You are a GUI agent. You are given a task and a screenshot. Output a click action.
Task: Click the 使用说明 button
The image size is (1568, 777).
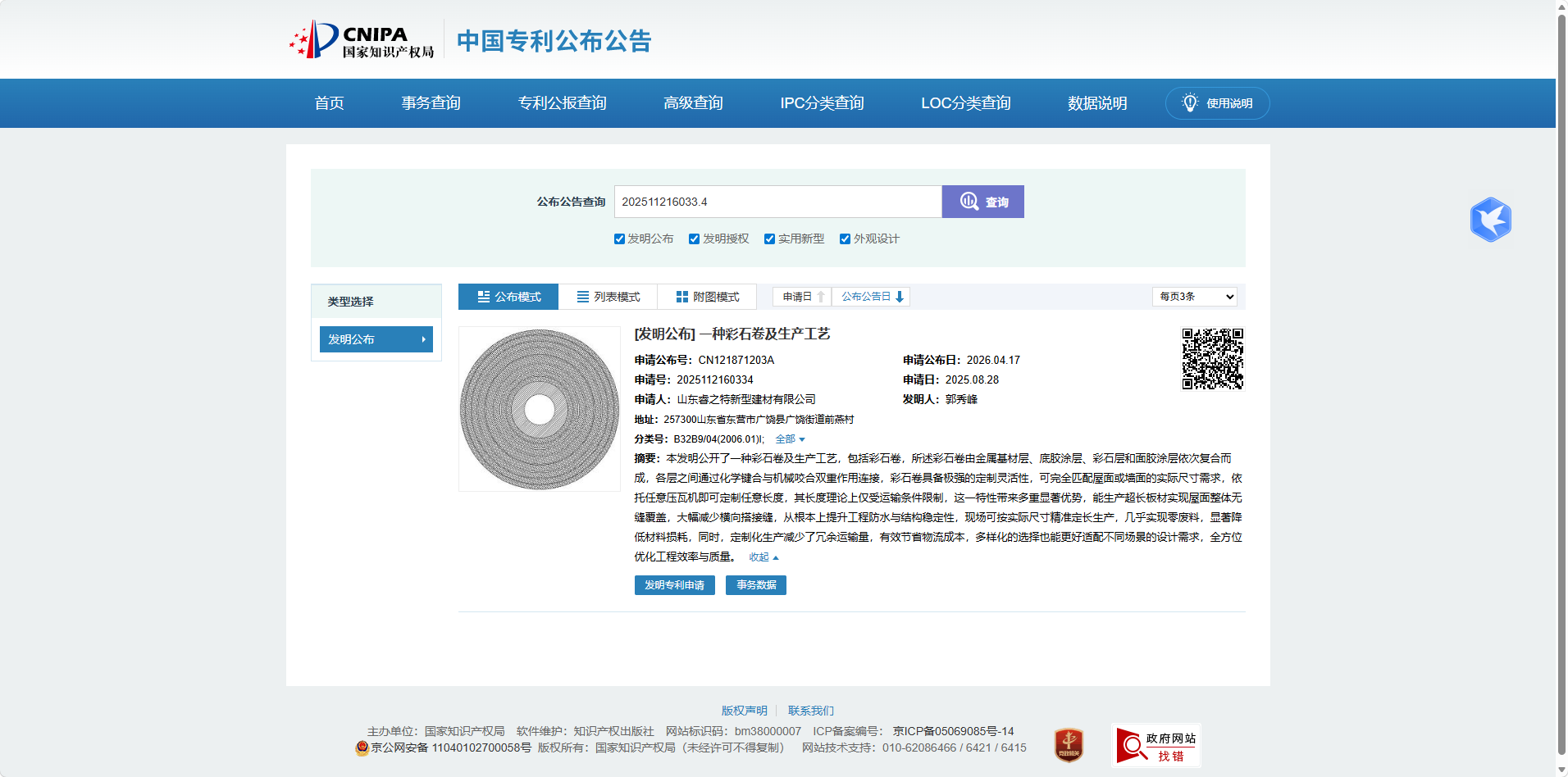pyautogui.click(x=1217, y=103)
